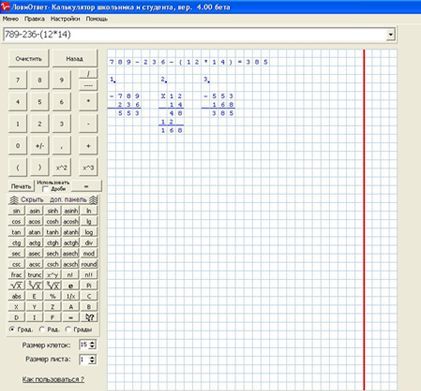Open the Настройки menu
This screenshot has width=421, height=391.
(65, 19)
